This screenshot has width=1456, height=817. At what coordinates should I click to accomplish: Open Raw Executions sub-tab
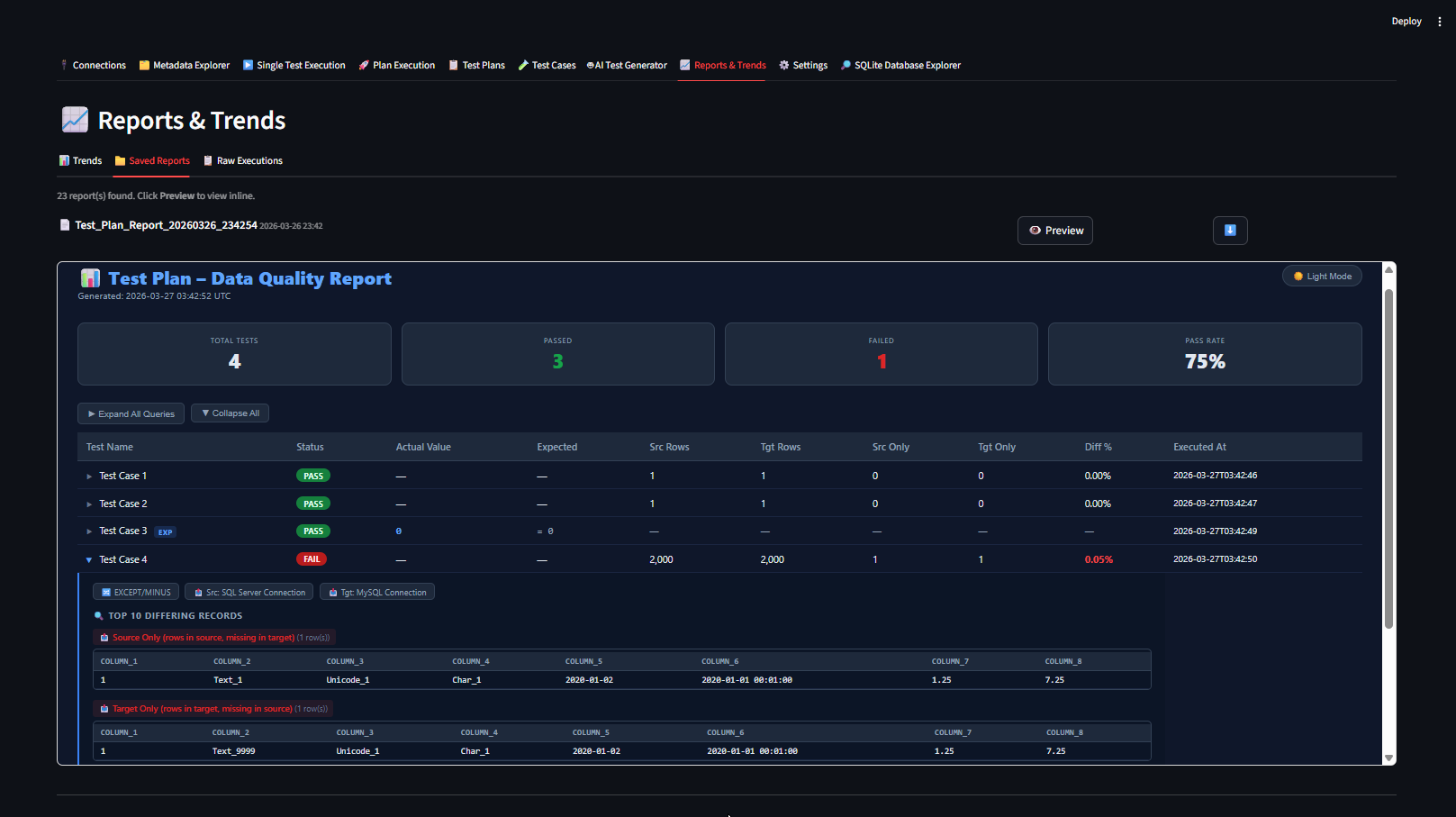click(243, 160)
